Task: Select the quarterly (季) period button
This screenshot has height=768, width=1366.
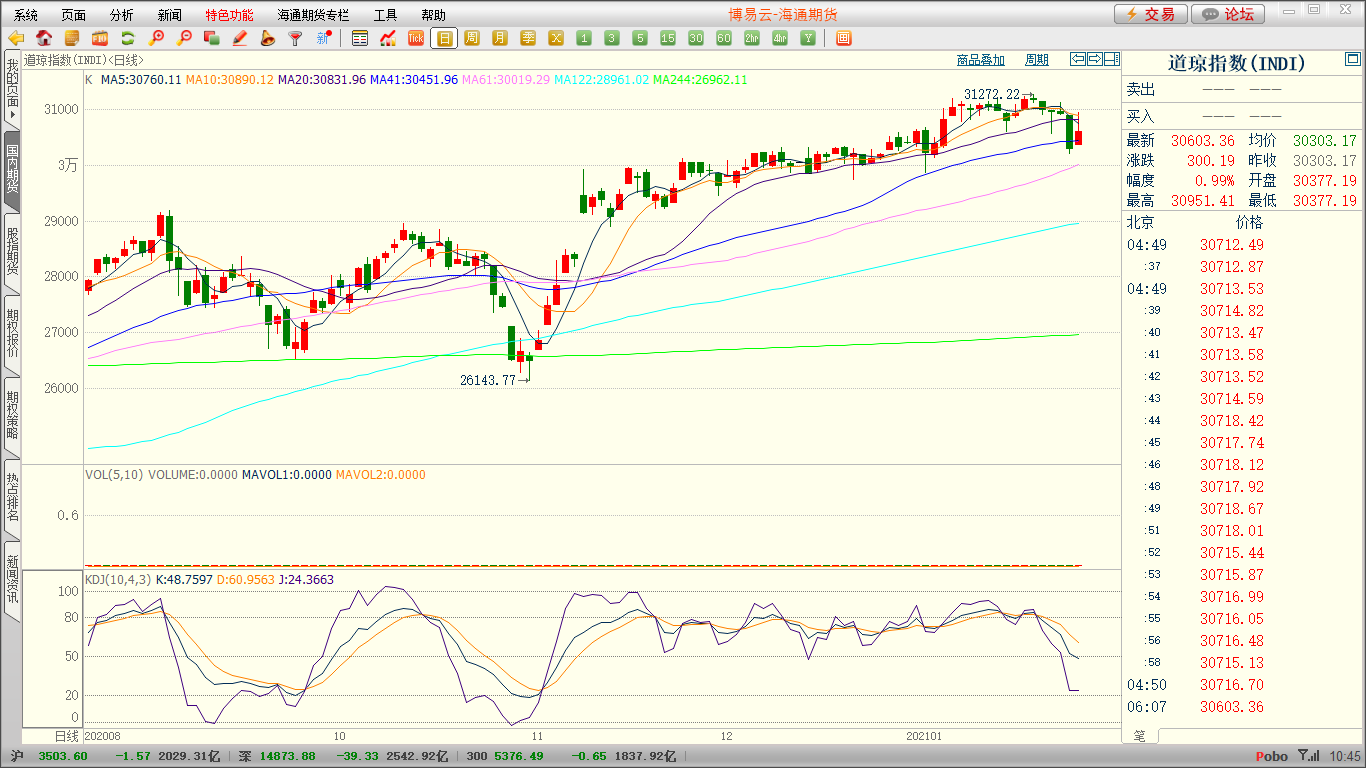Action: pos(528,38)
